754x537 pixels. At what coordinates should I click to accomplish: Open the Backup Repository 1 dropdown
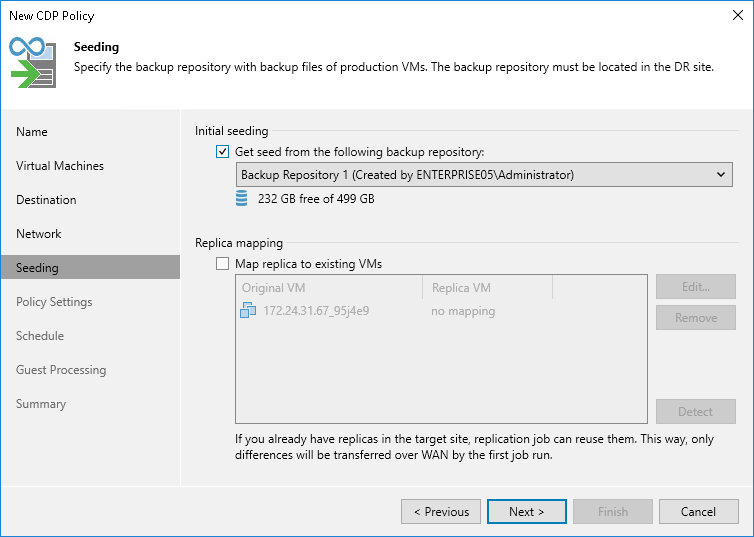[x=484, y=175]
